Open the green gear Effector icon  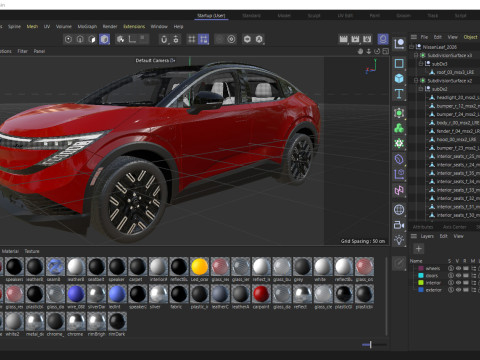point(399,143)
